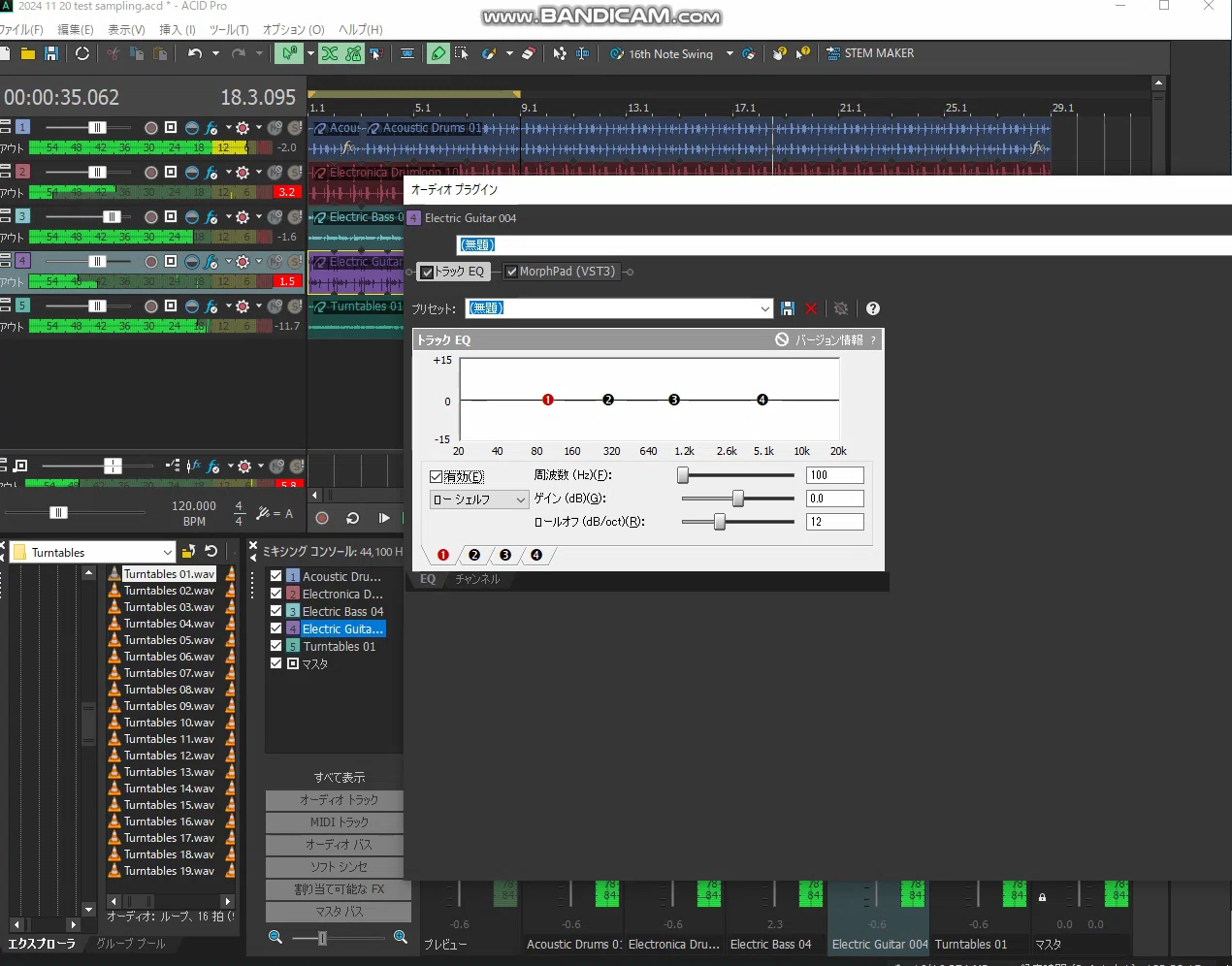
Task: Solo track 3 with the S button
Action: (x=294, y=217)
